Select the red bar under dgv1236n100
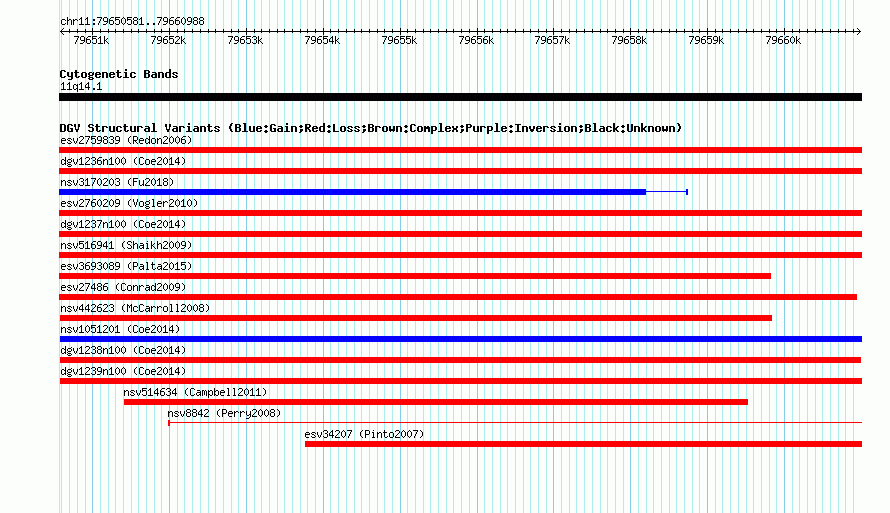Viewport: 890px width, 513px height. point(460,171)
